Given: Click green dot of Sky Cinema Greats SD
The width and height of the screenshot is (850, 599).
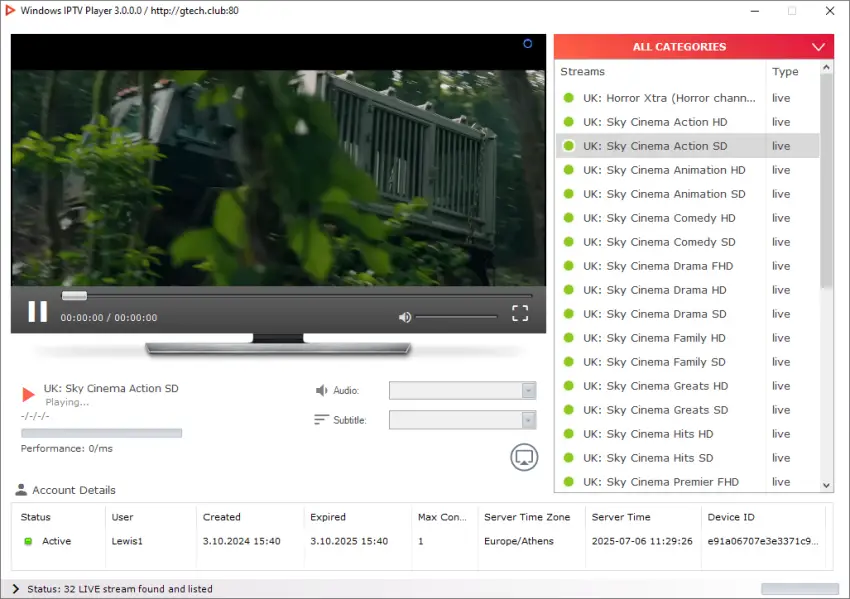Looking at the screenshot, I should click(569, 410).
